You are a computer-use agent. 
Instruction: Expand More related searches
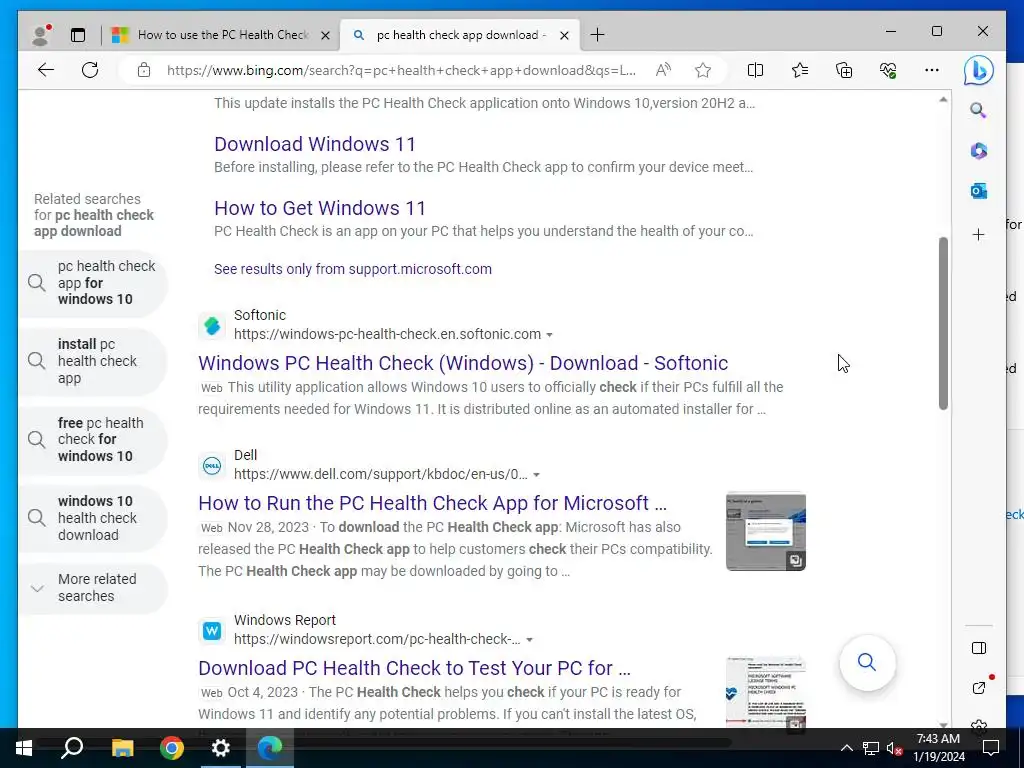92,588
